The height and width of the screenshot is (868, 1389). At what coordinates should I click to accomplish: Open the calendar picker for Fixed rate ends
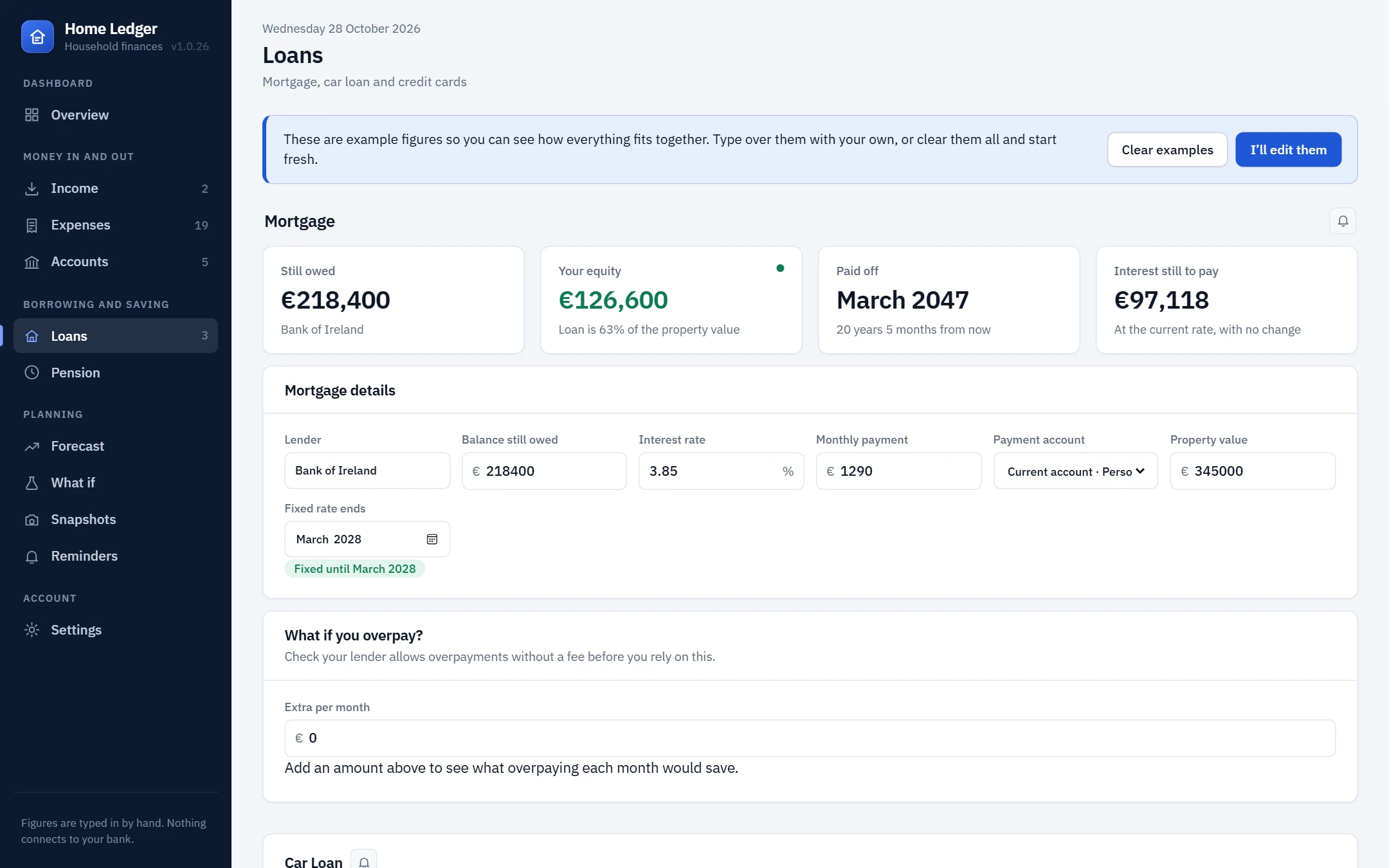432,539
